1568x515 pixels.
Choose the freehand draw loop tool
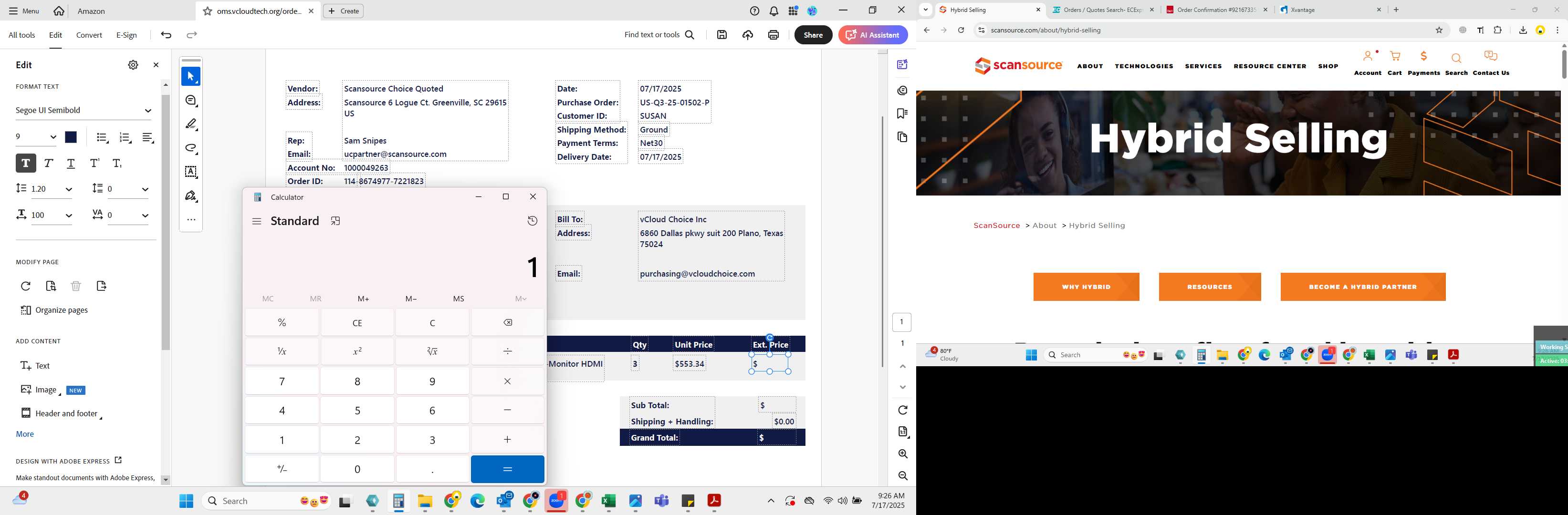coord(191,148)
